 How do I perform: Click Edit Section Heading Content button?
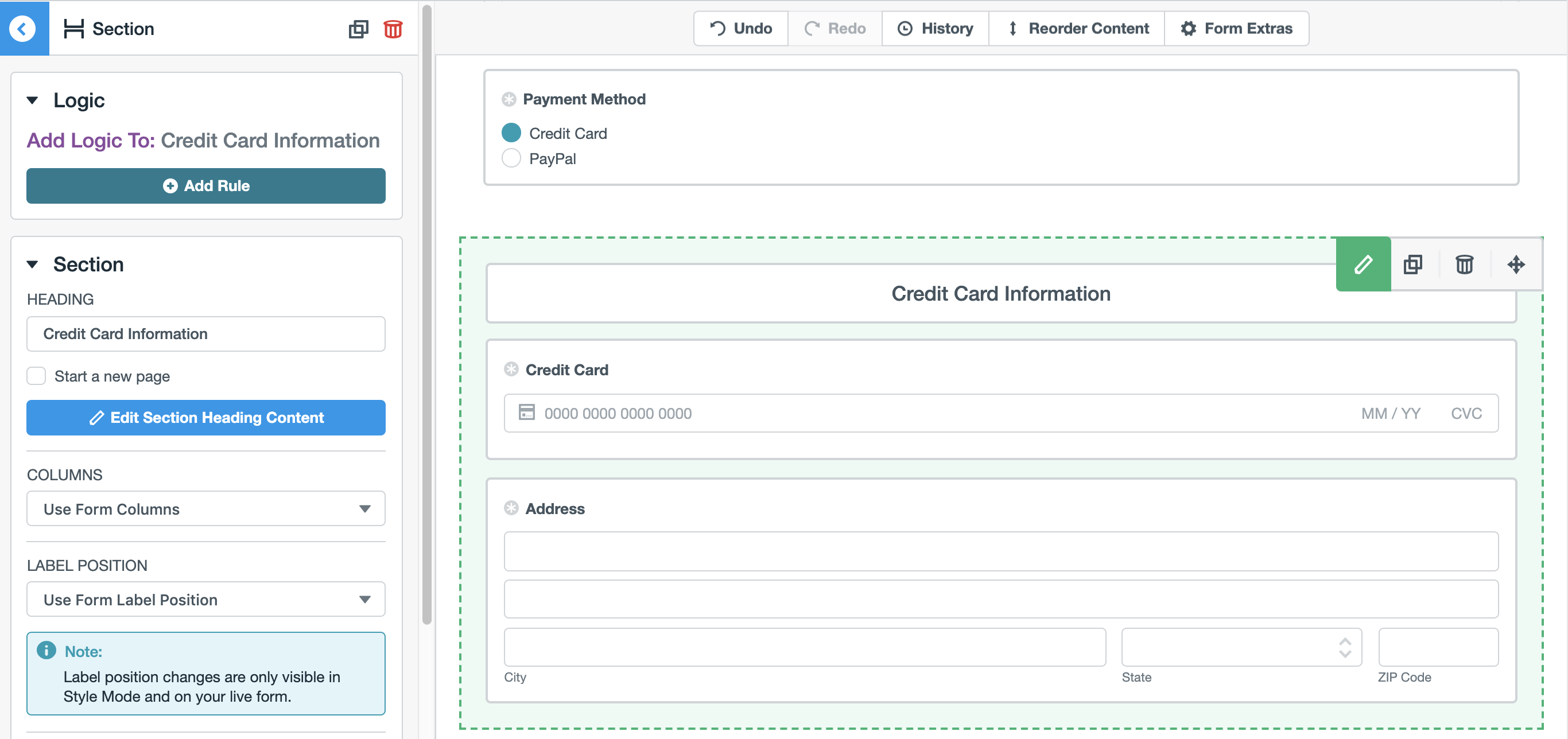click(x=205, y=418)
